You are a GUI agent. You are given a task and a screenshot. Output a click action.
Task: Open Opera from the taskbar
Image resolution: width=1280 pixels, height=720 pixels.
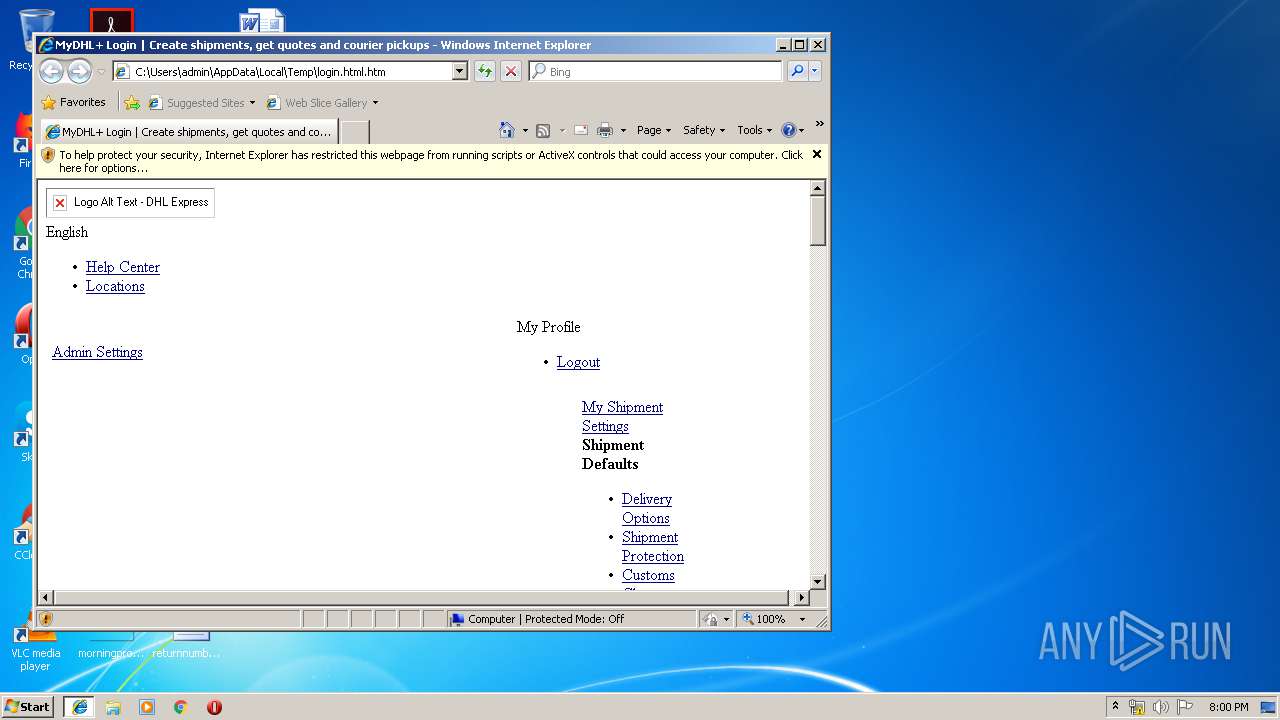coord(214,707)
